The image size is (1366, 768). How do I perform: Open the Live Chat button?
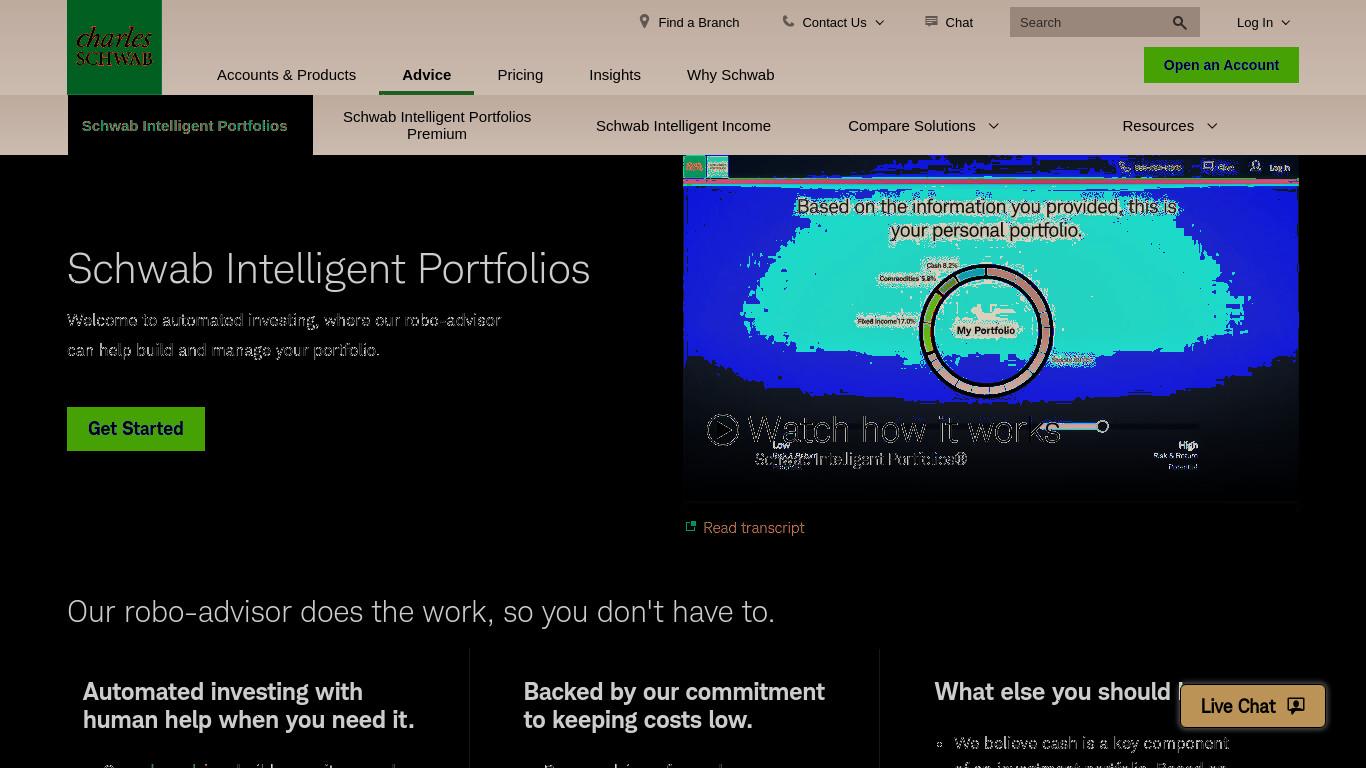tap(1253, 706)
